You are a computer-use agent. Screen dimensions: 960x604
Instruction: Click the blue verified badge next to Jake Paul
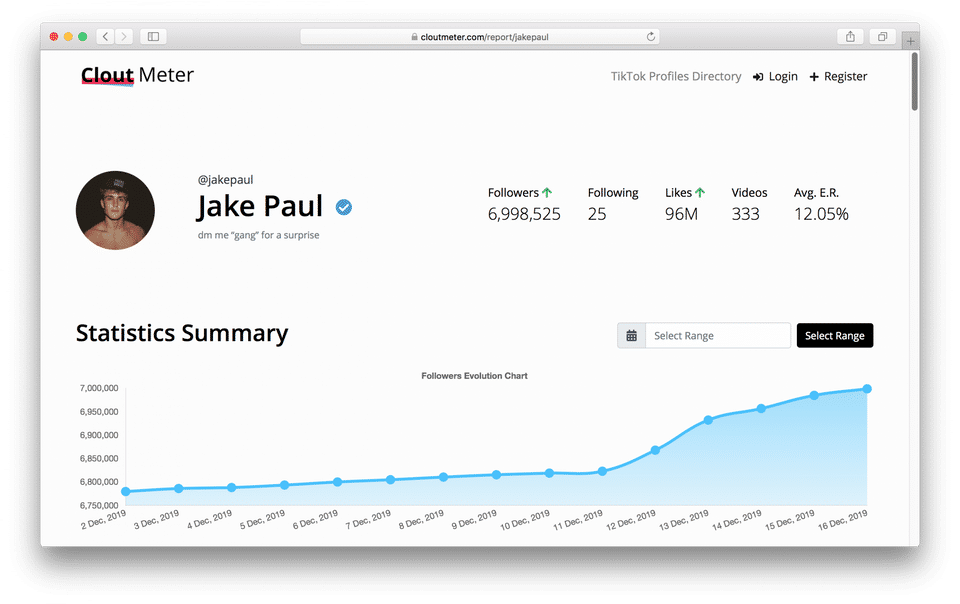tap(344, 207)
